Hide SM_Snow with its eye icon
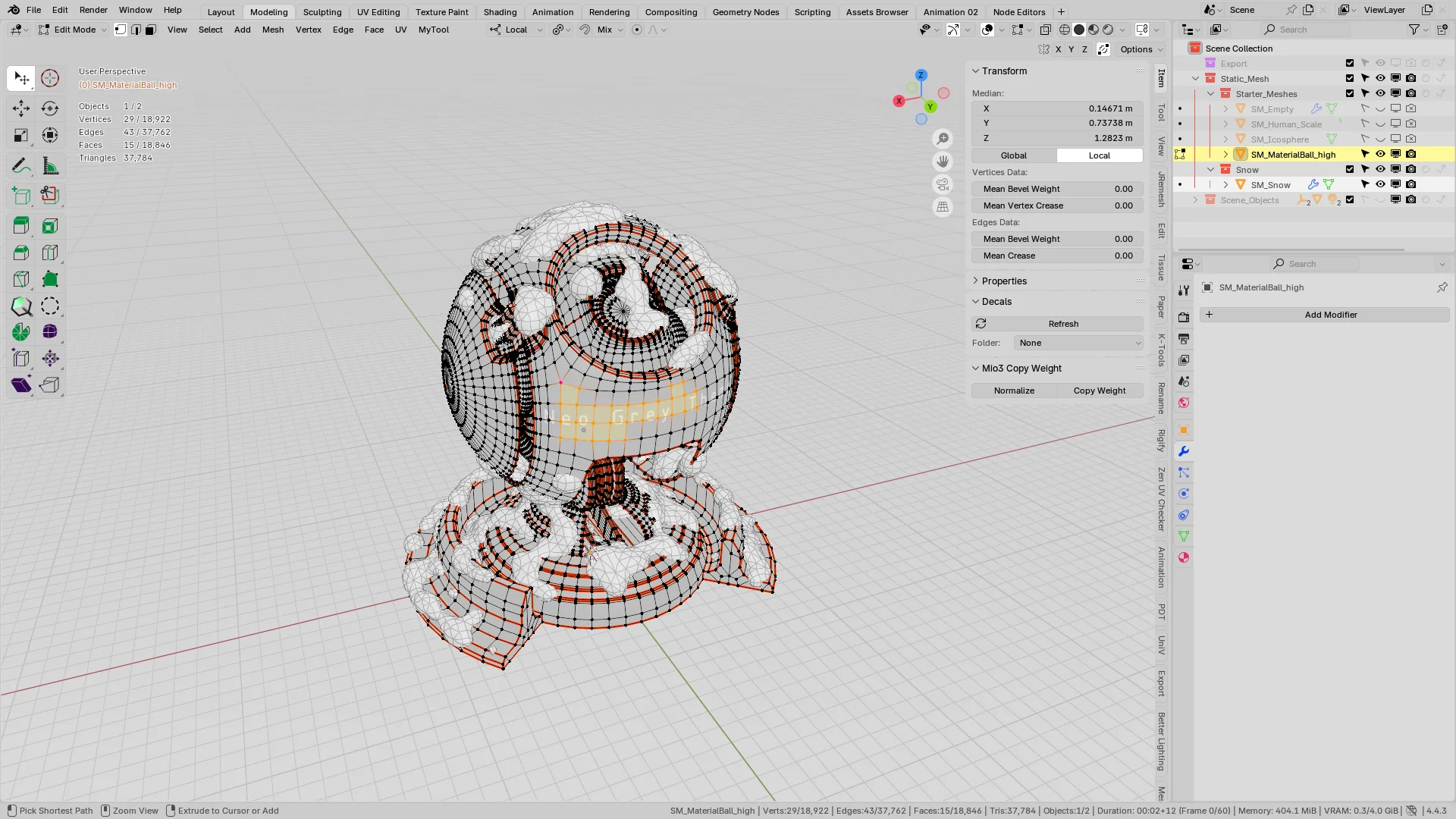The height and width of the screenshot is (819, 1456). point(1380,184)
